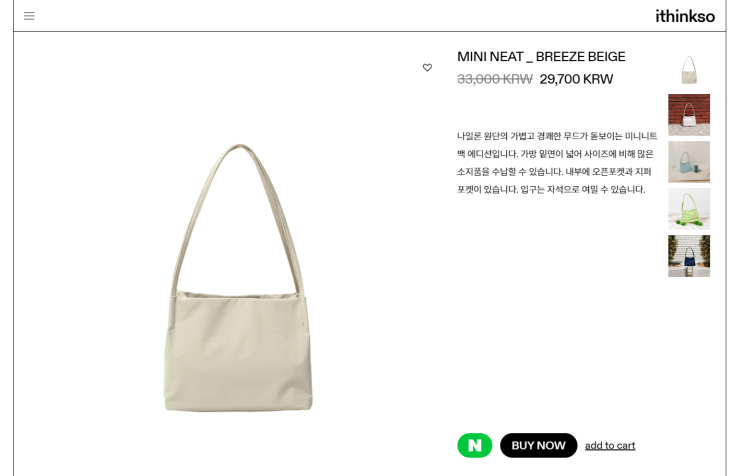Screen dimensions: 743x476
Task: Click the add to cart link
Action: coord(610,446)
